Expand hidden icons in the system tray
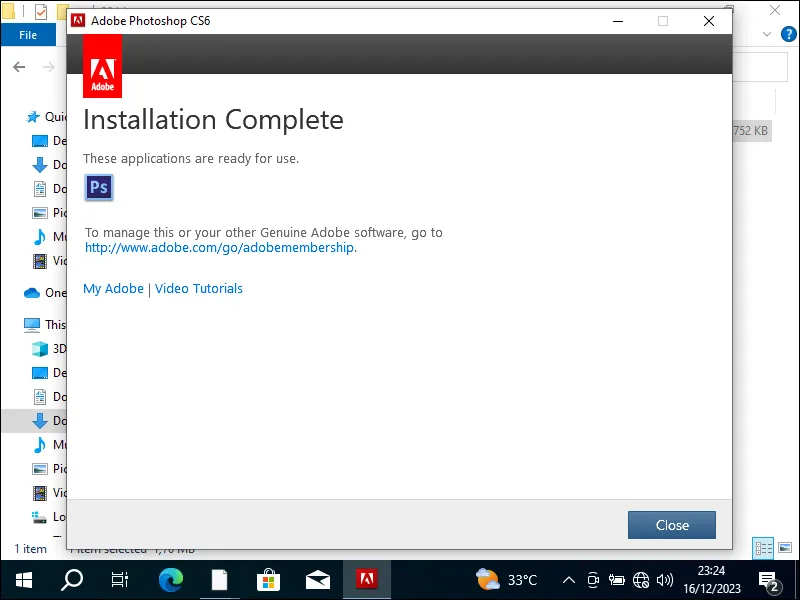Screen dimensions: 800x600 [x=568, y=579]
